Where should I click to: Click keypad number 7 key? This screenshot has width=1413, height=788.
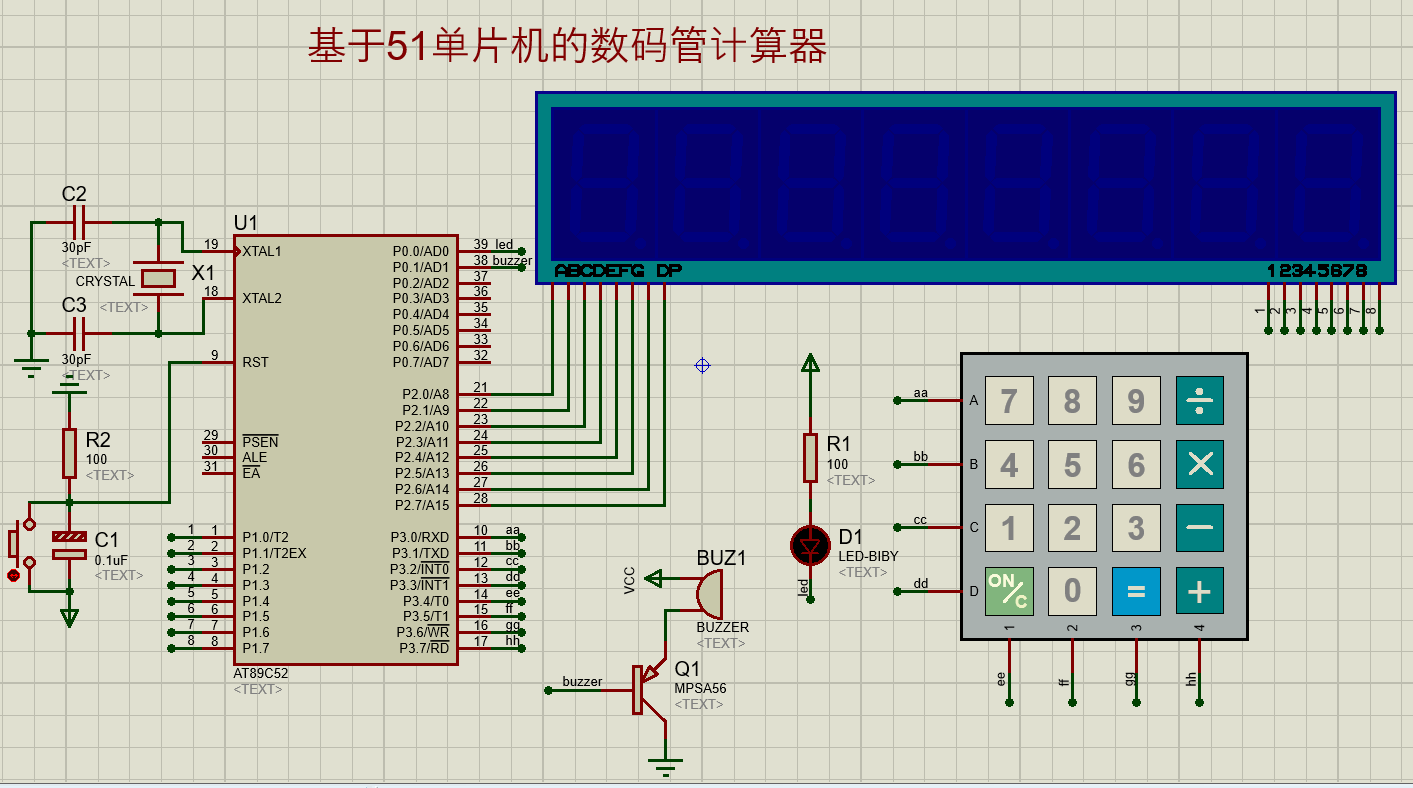1009,401
